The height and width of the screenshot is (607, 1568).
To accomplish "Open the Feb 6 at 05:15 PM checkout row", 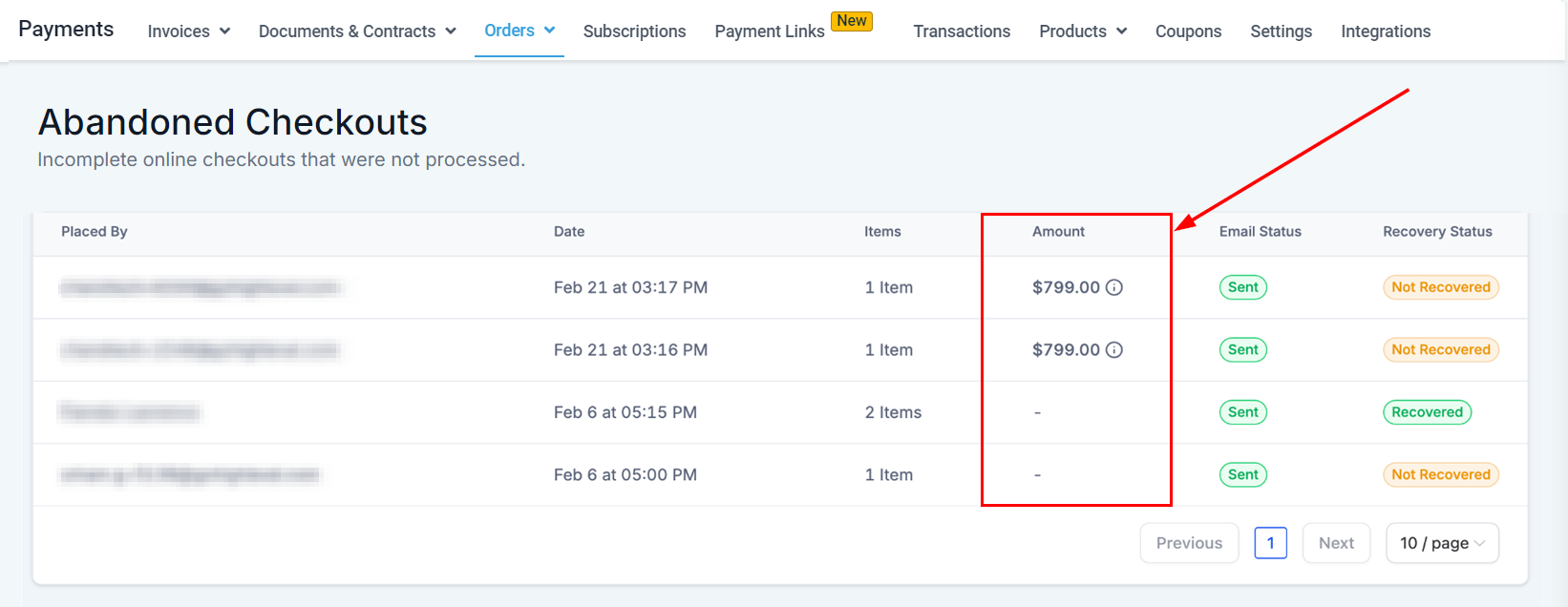I will pos(625,412).
